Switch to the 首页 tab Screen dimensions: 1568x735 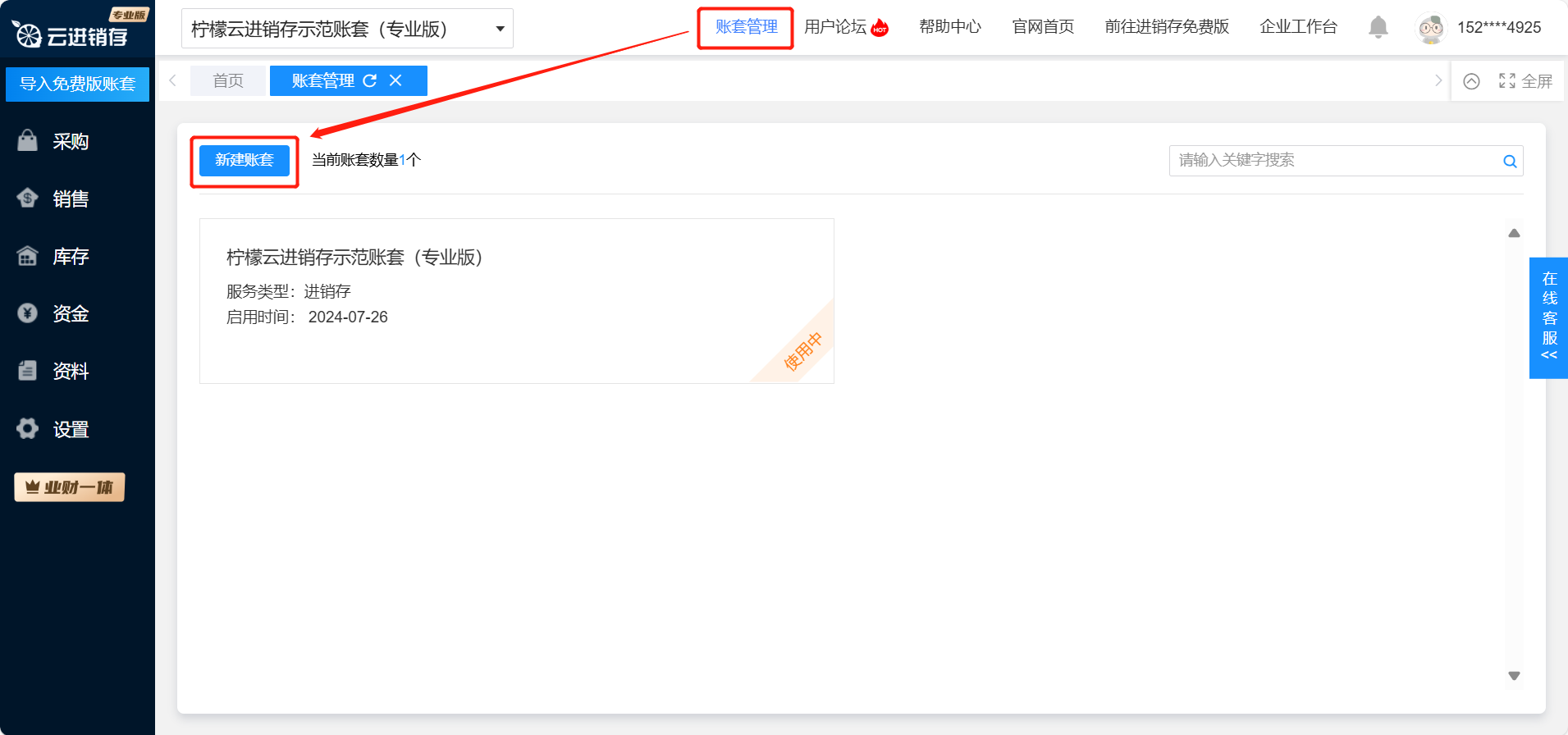[228, 80]
